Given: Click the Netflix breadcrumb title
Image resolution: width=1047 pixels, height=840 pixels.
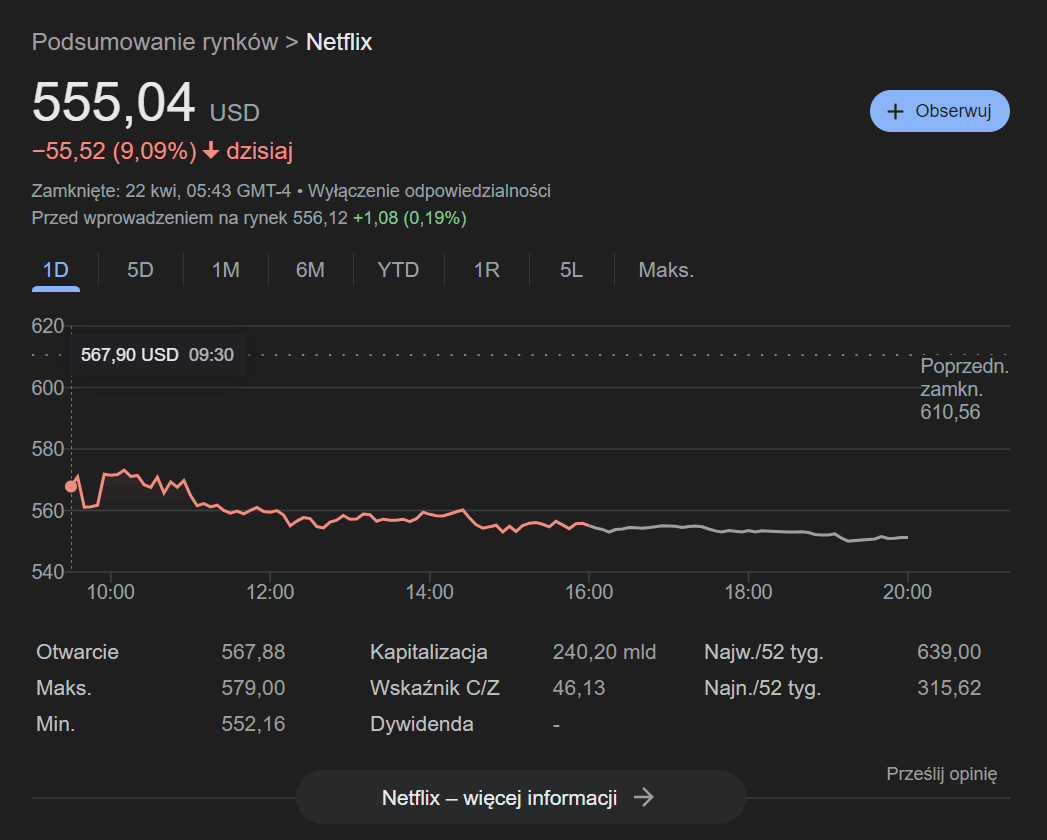Looking at the screenshot, I should [x=339, y=42].
